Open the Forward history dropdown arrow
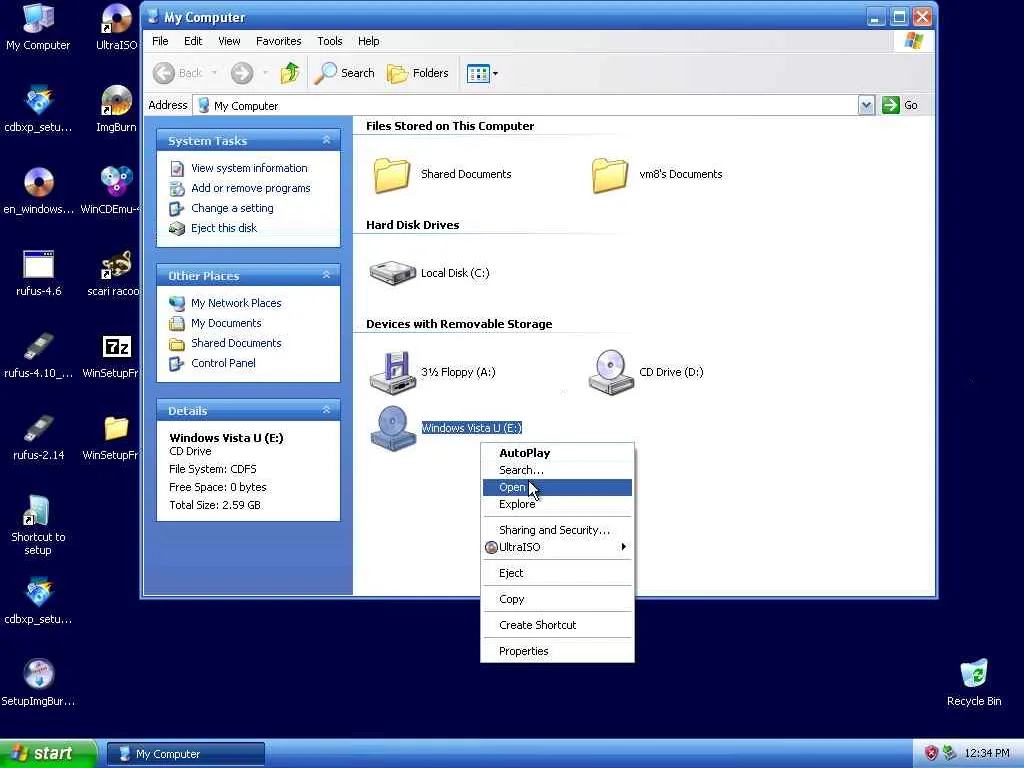Screen dimensions: 1024x768 coord(265,73)
